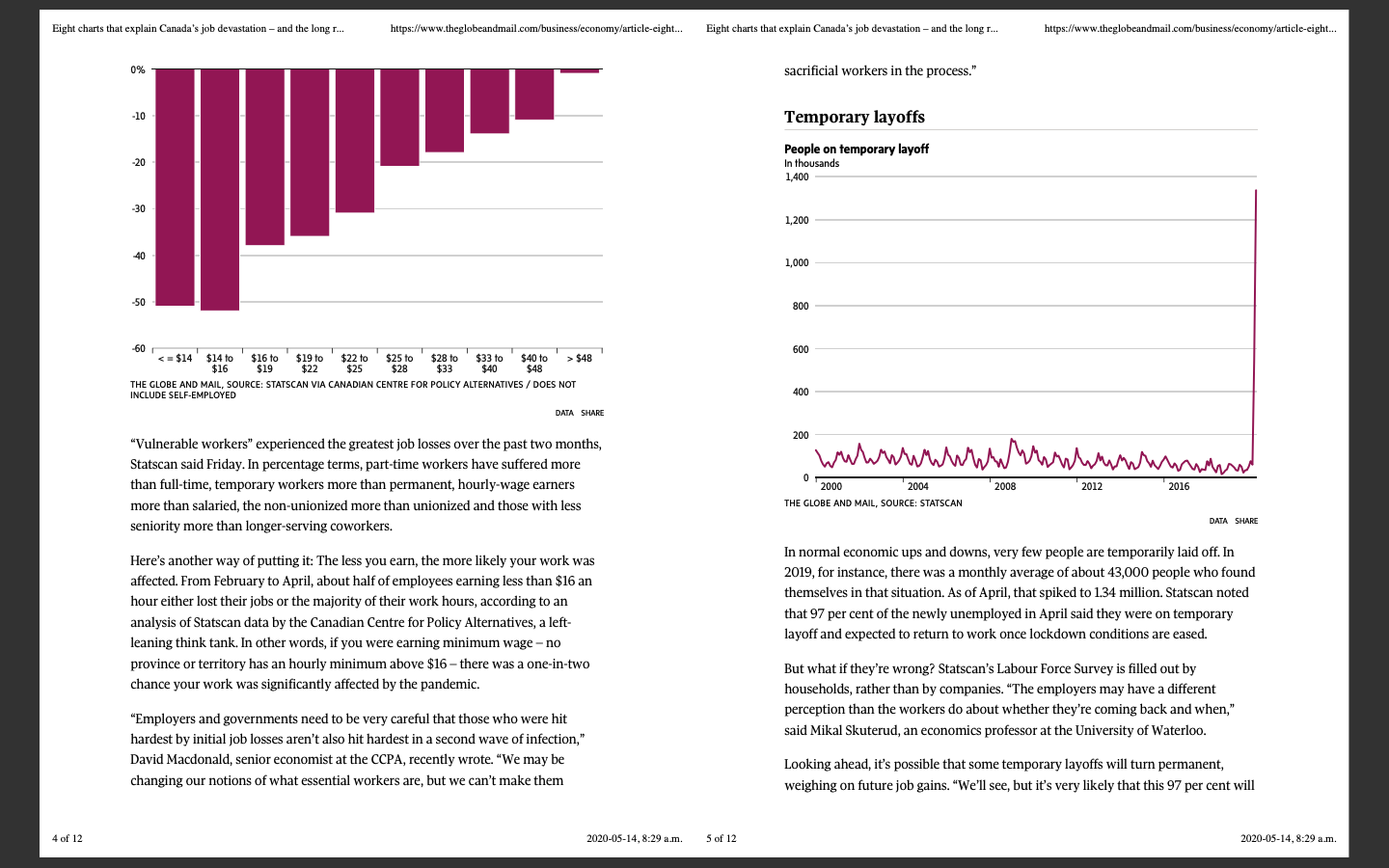Click 'THE GLOBE AND MAIL, SOURCE: STATSCAN' line chart credit
Viewport: 1389px width, 868px height.
point(873,503)
